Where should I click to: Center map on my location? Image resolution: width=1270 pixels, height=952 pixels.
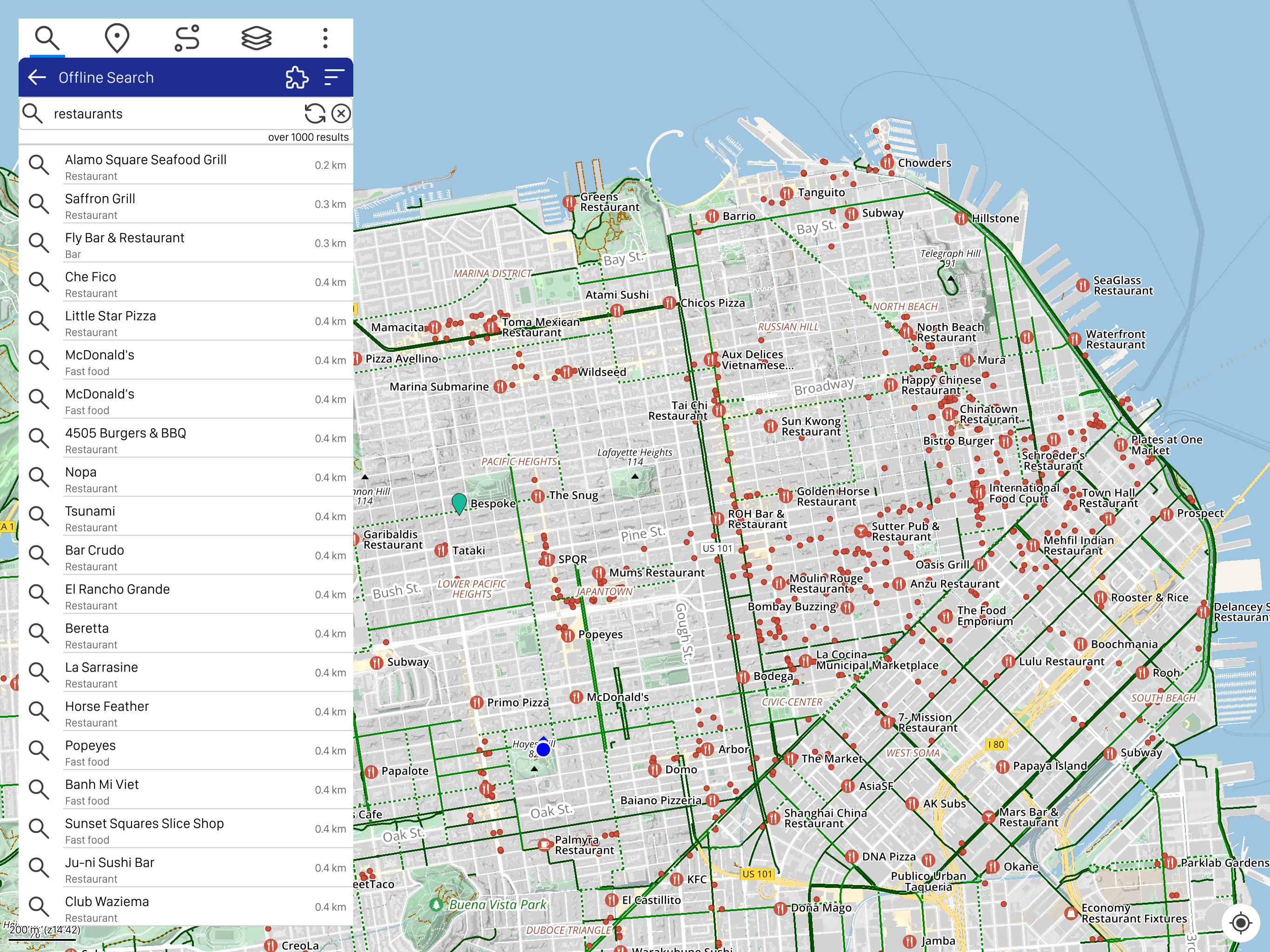[1241, 923]
